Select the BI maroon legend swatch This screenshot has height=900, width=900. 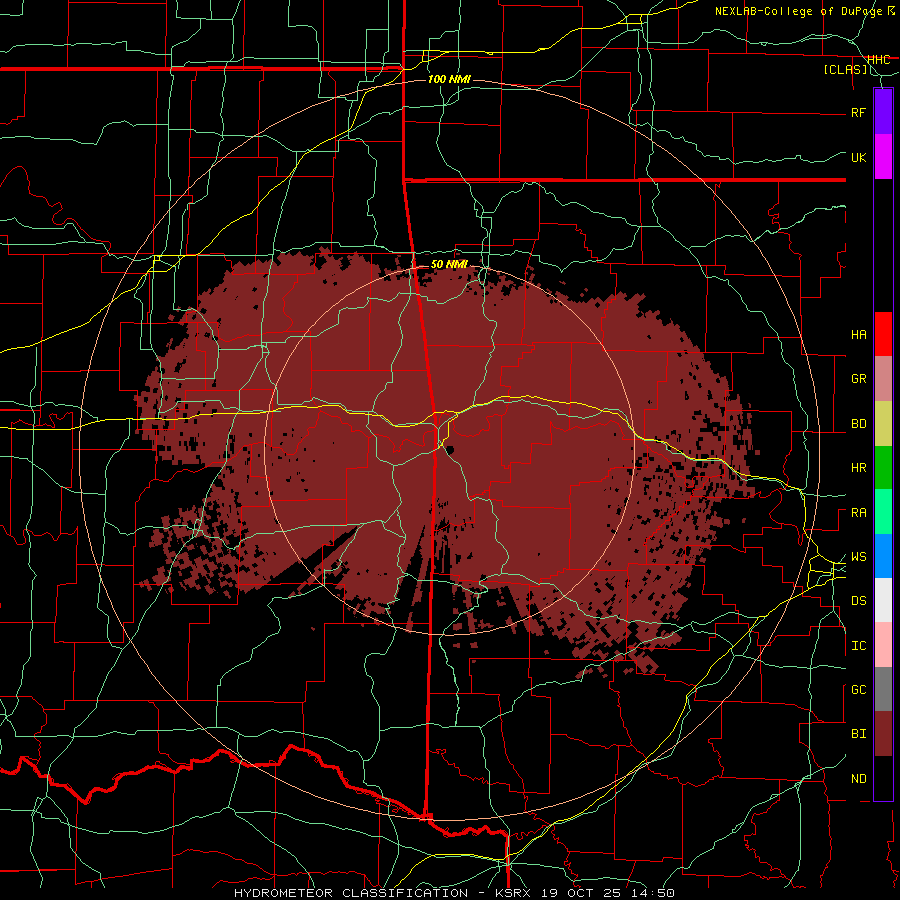(x=883, y=734)
